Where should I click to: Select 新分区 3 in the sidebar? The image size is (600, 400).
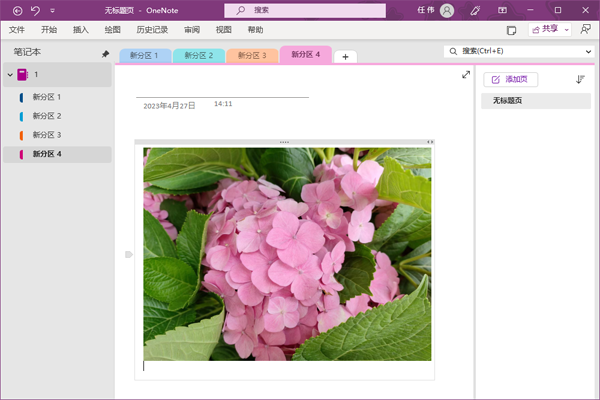(x=46, y=135)
